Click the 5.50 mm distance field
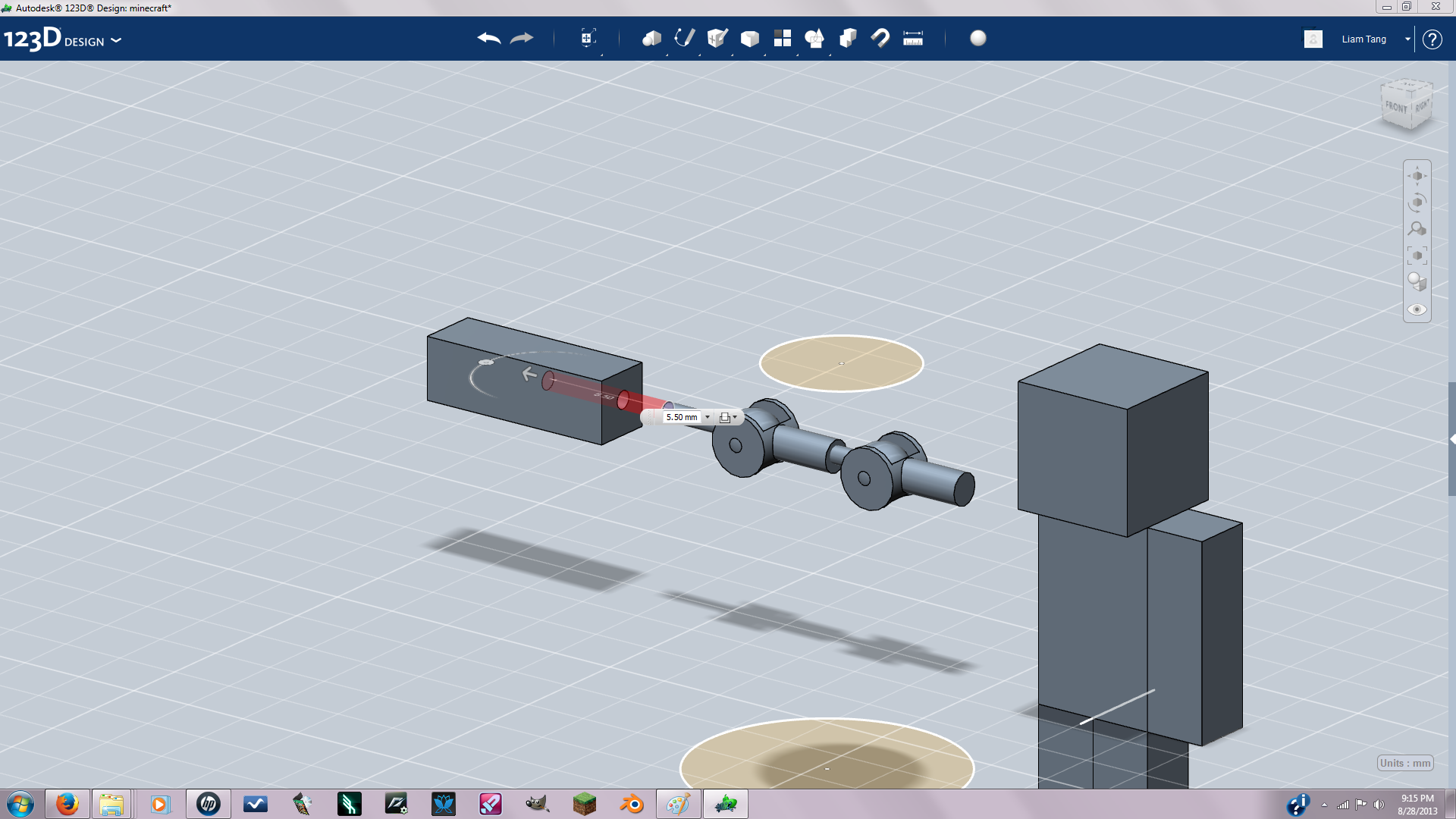1456x819 pixels. [682, 417]
